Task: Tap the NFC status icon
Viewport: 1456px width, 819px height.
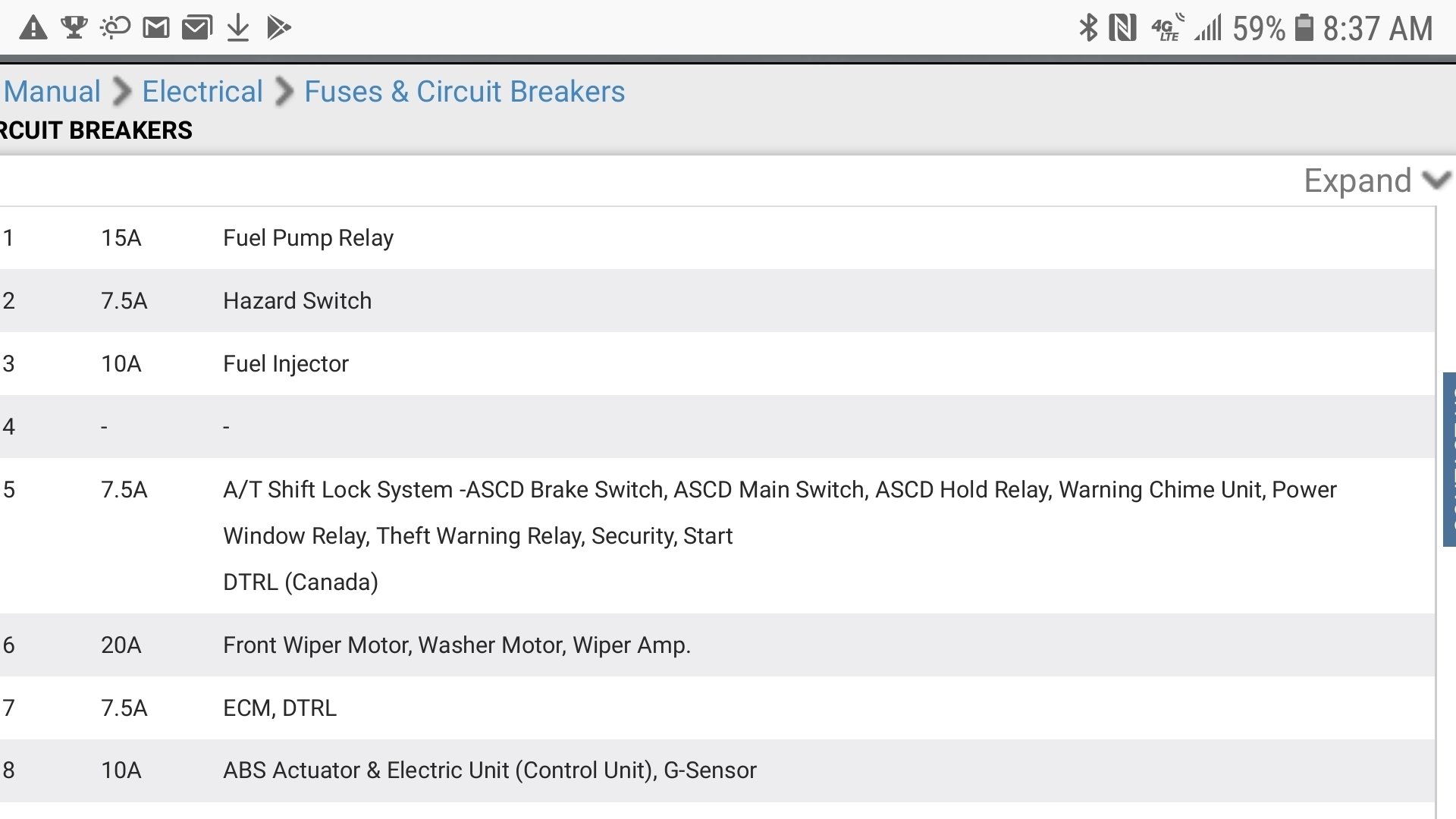Action: point(1122,28)
